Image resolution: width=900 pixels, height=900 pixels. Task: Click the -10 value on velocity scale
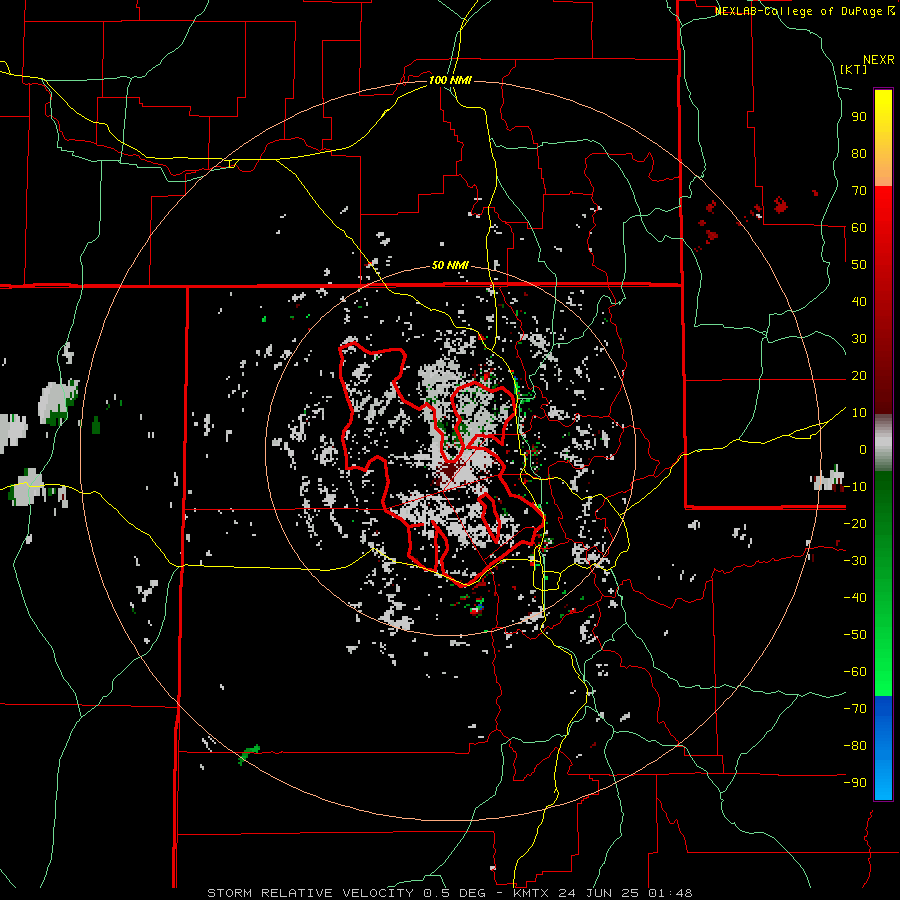click(x=855, y=487)
